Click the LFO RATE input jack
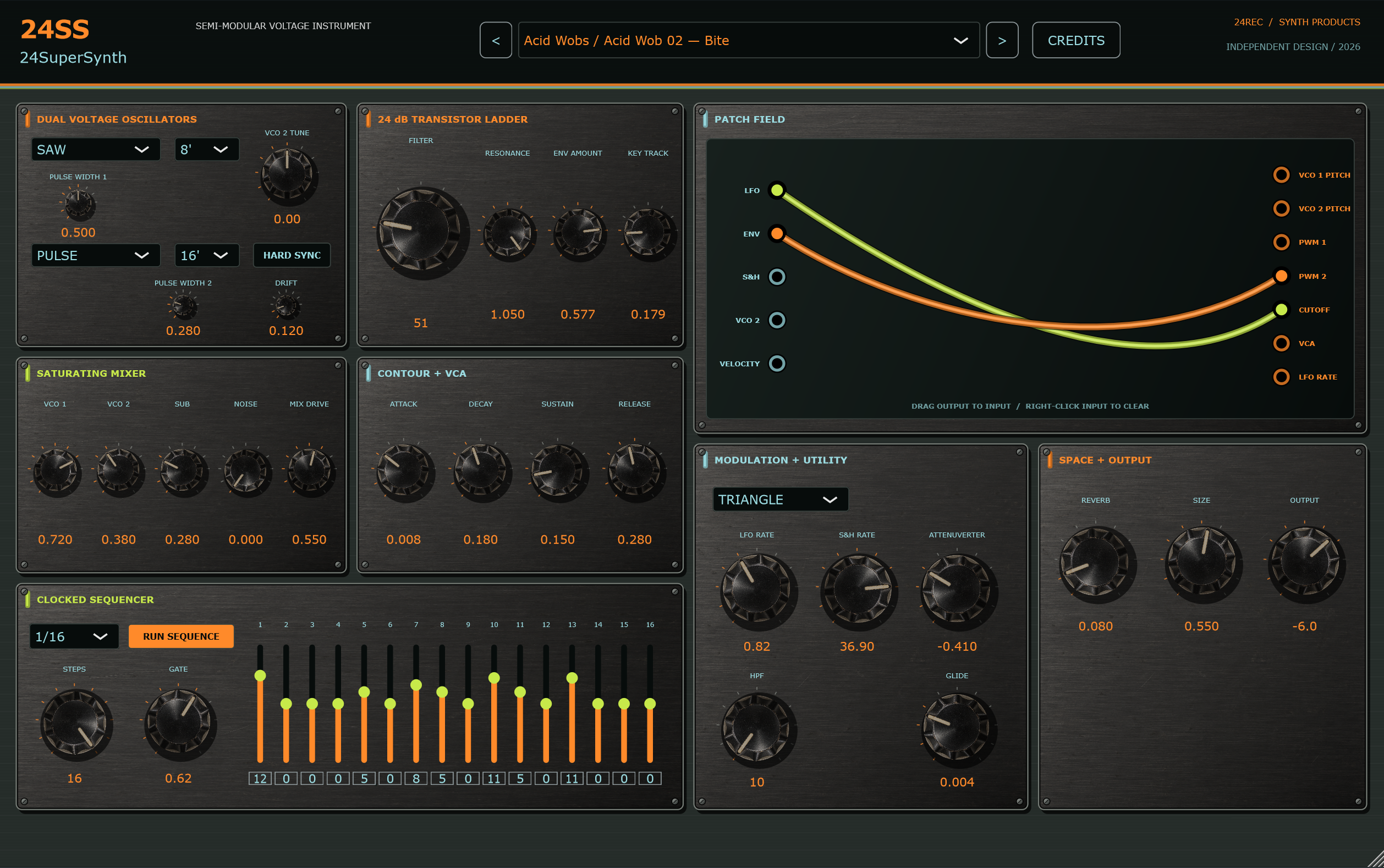The width and height of the screenshot is (1384, 868). point(1281,377)
